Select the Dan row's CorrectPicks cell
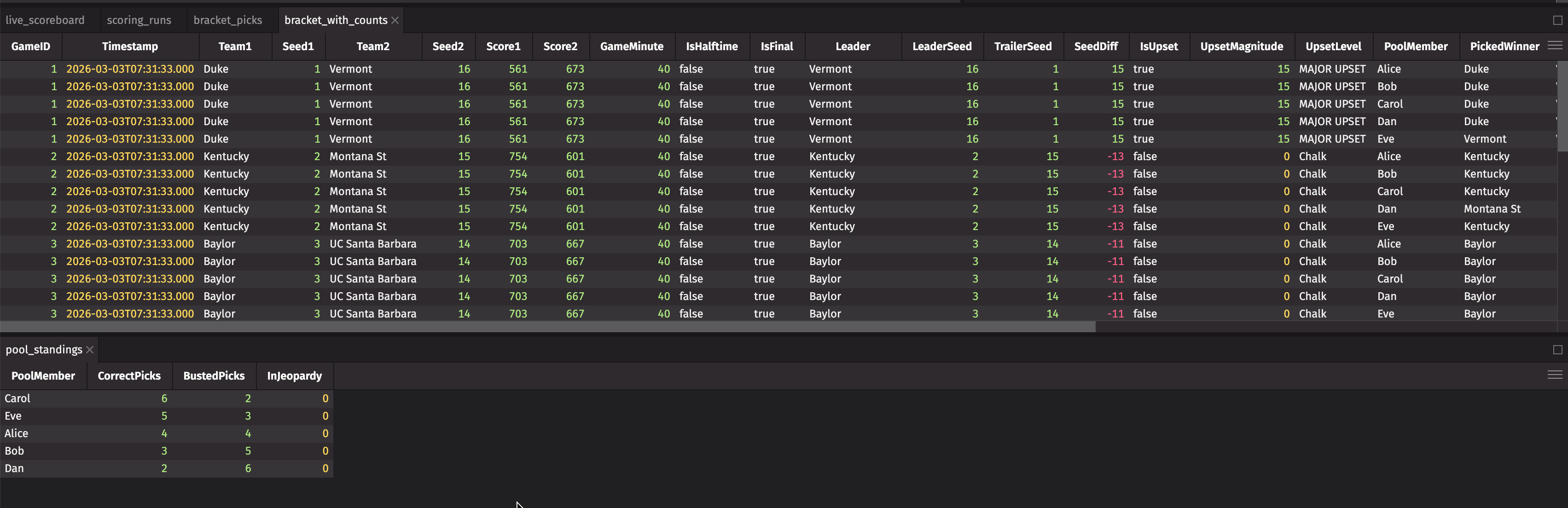This screenshot has width=1568, height=508. pyautogui.click(x=164, y=468)
